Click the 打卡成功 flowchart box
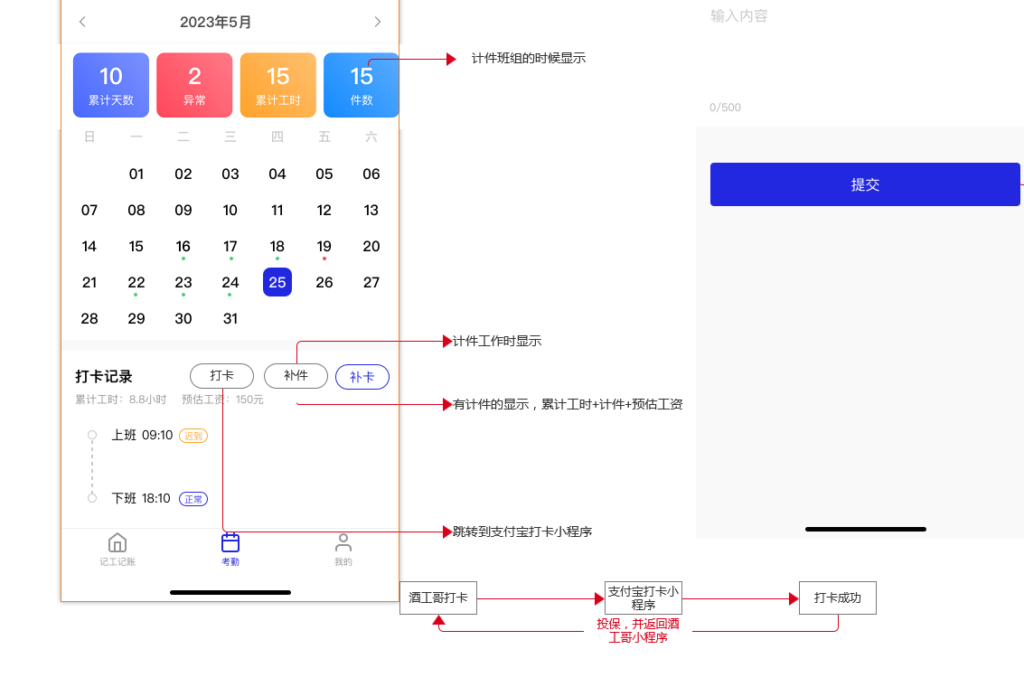Viewport: 1024px width, 687px height. [x=838, y=598]
